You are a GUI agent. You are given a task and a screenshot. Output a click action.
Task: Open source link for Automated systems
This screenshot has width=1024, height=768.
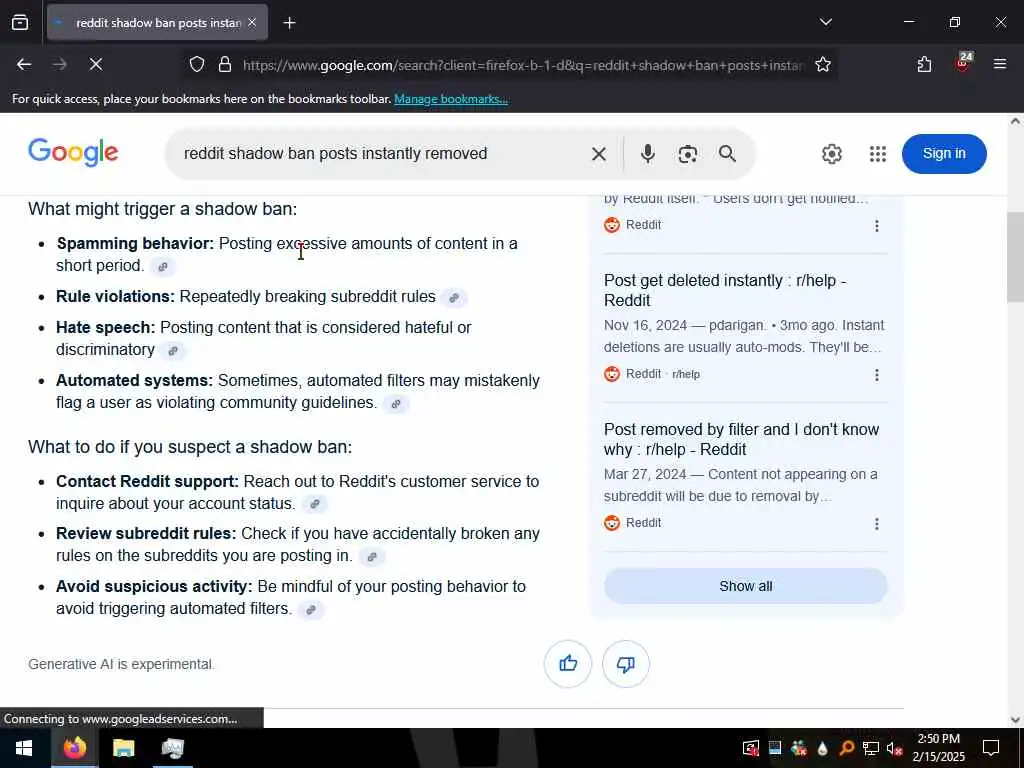point(396,404)
